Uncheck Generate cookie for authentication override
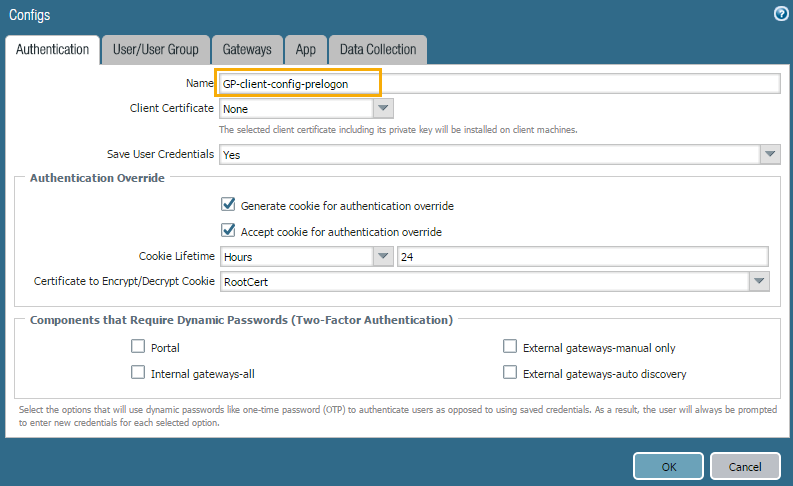 pyautogui.click(x=228, y=206)
